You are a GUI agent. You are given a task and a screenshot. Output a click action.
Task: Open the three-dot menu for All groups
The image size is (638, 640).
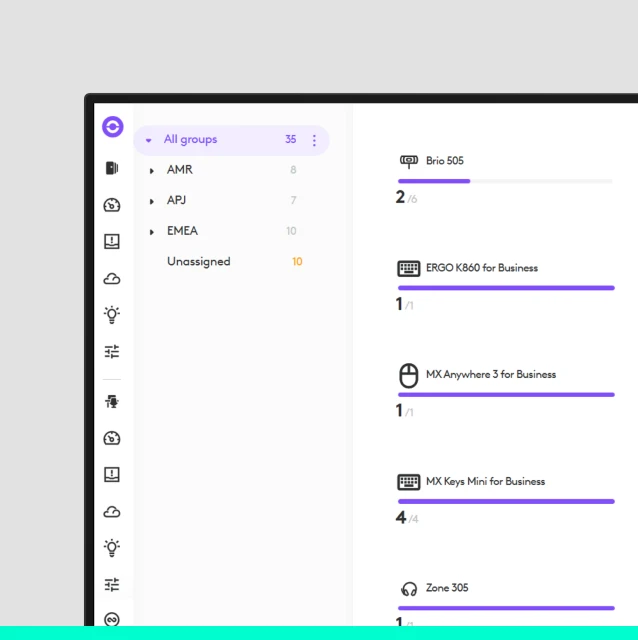pyautogui.click(x=314, y=140)
